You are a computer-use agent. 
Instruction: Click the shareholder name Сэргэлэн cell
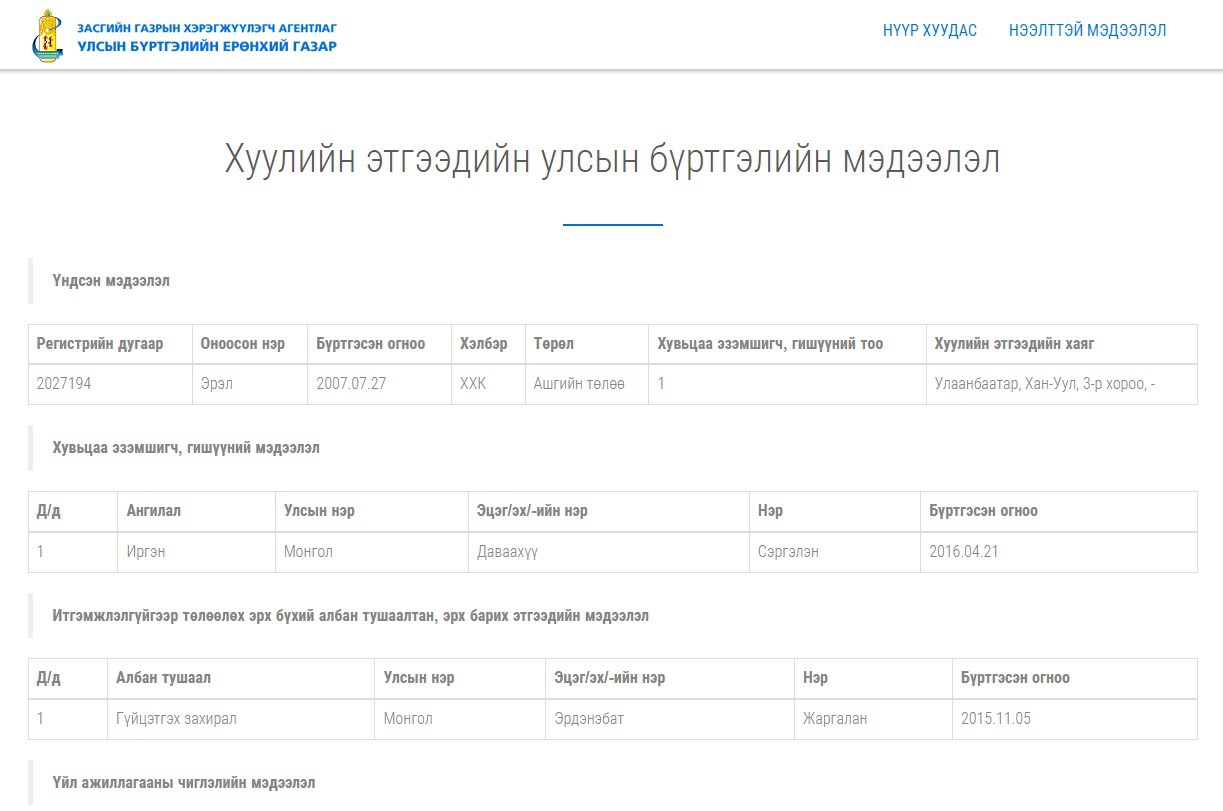pos(835,552)
